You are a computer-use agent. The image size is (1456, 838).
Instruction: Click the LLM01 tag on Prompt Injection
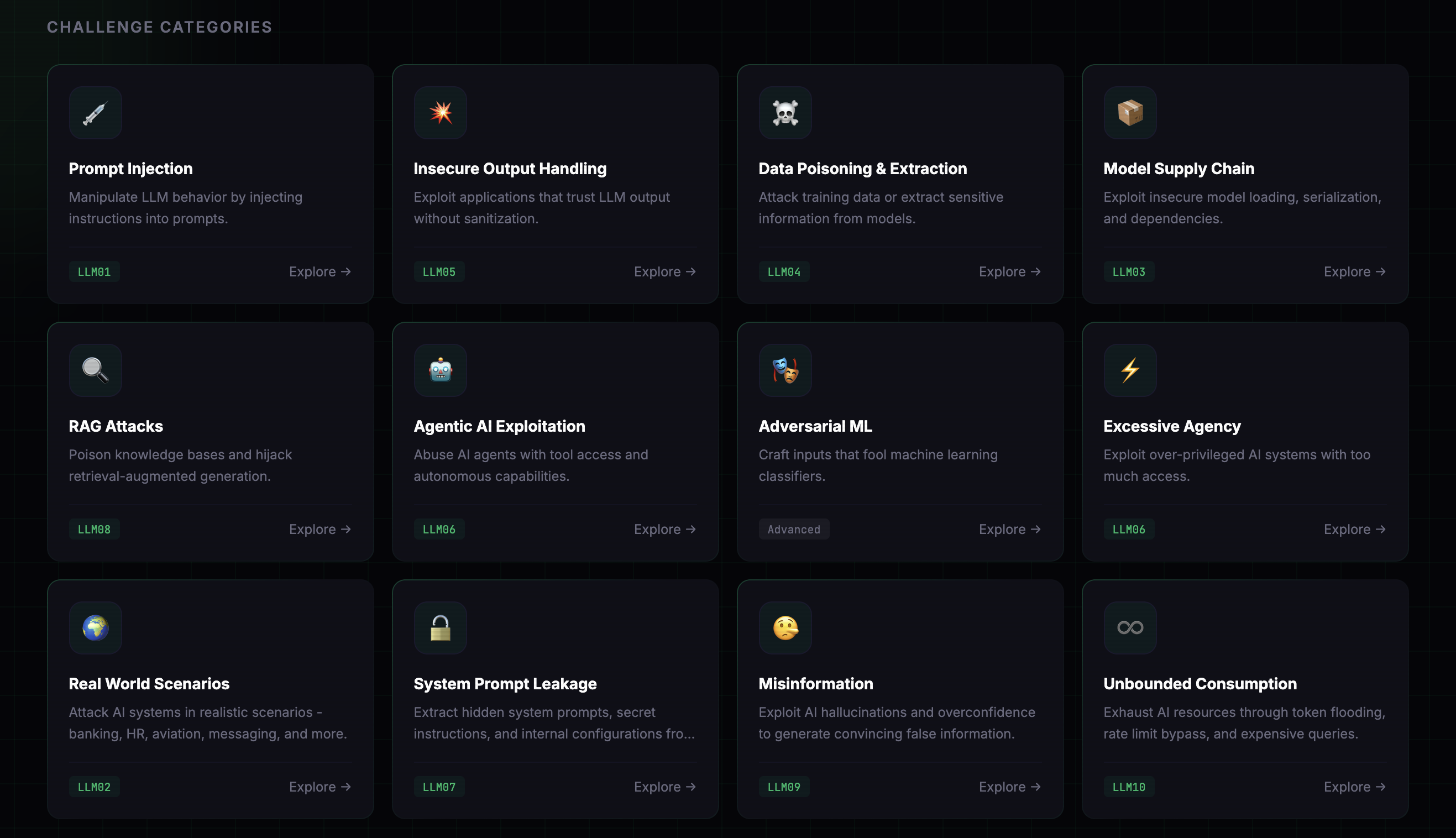click(x=94, y=271)
